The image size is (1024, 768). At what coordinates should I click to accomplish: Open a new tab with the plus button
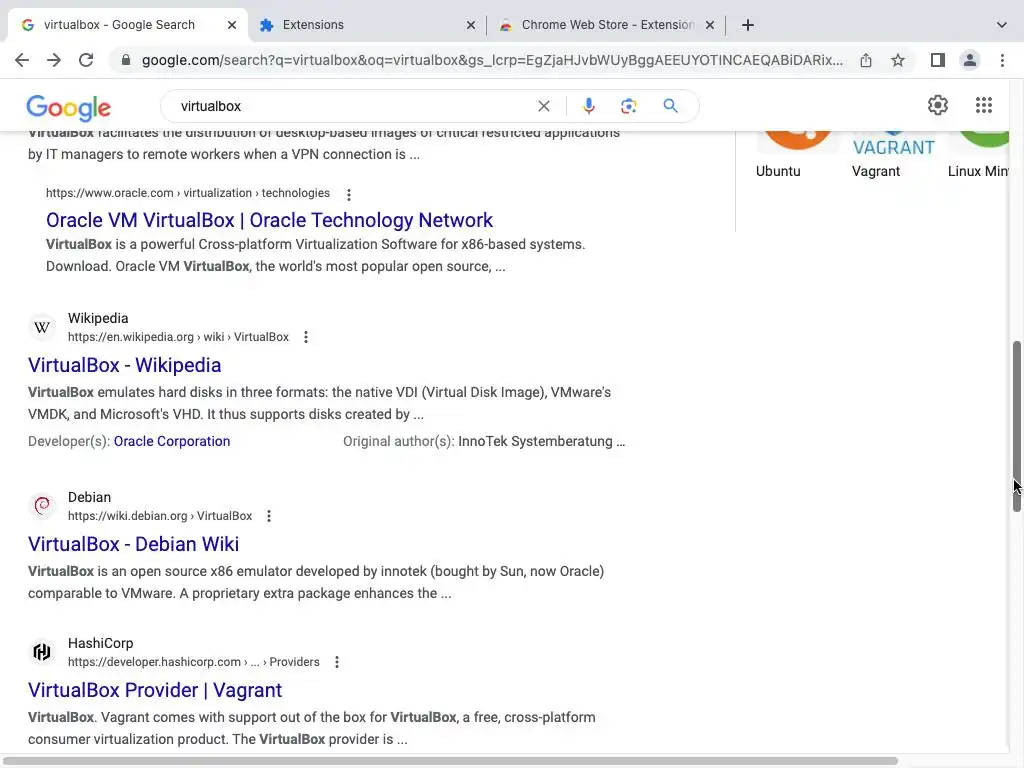[748, 25]
